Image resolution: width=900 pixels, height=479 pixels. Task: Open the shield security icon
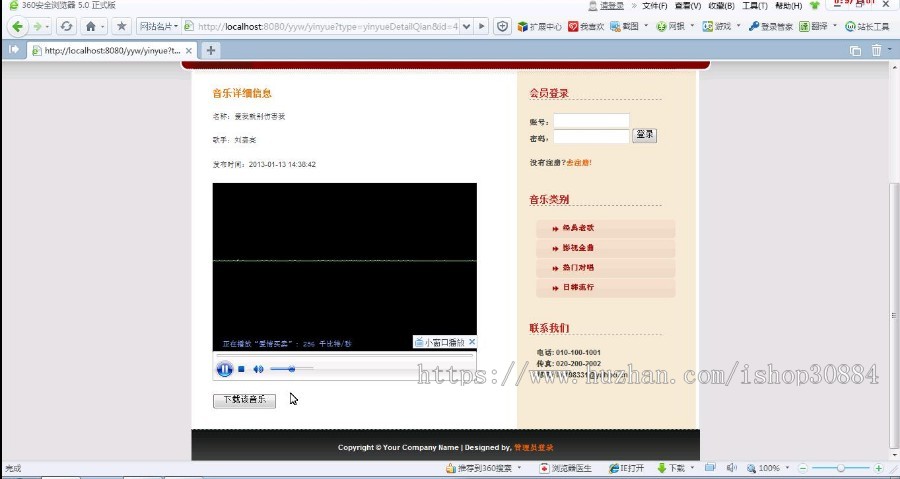pos(502,26)
